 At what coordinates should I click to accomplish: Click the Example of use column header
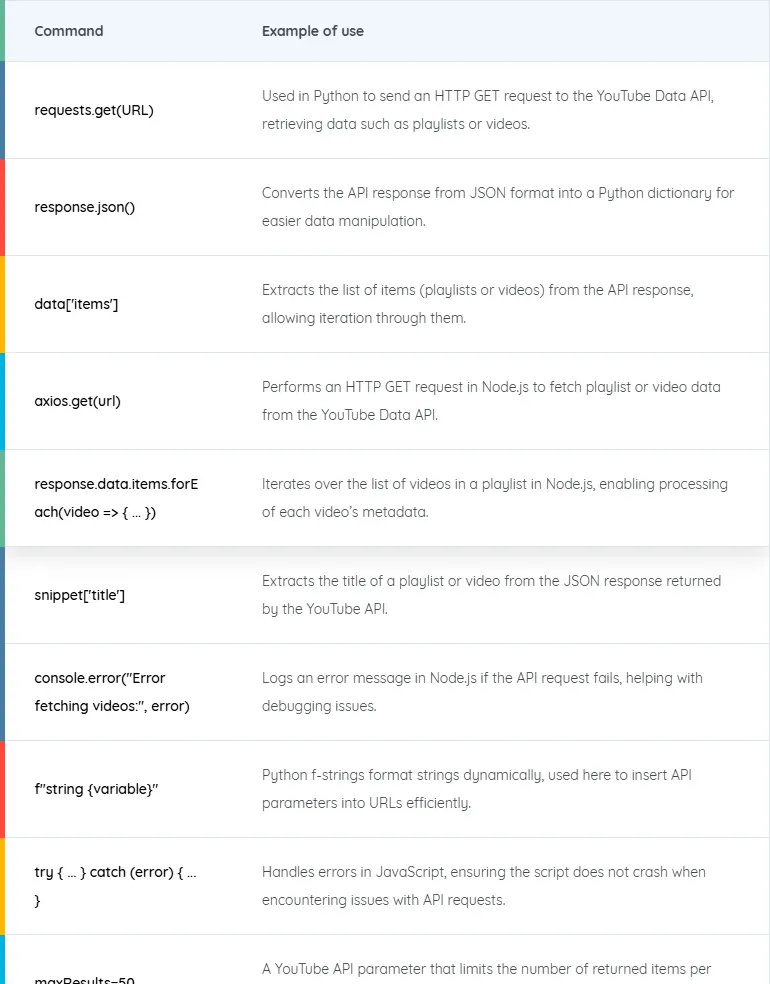pyautogui.click(x=313, y=31)
